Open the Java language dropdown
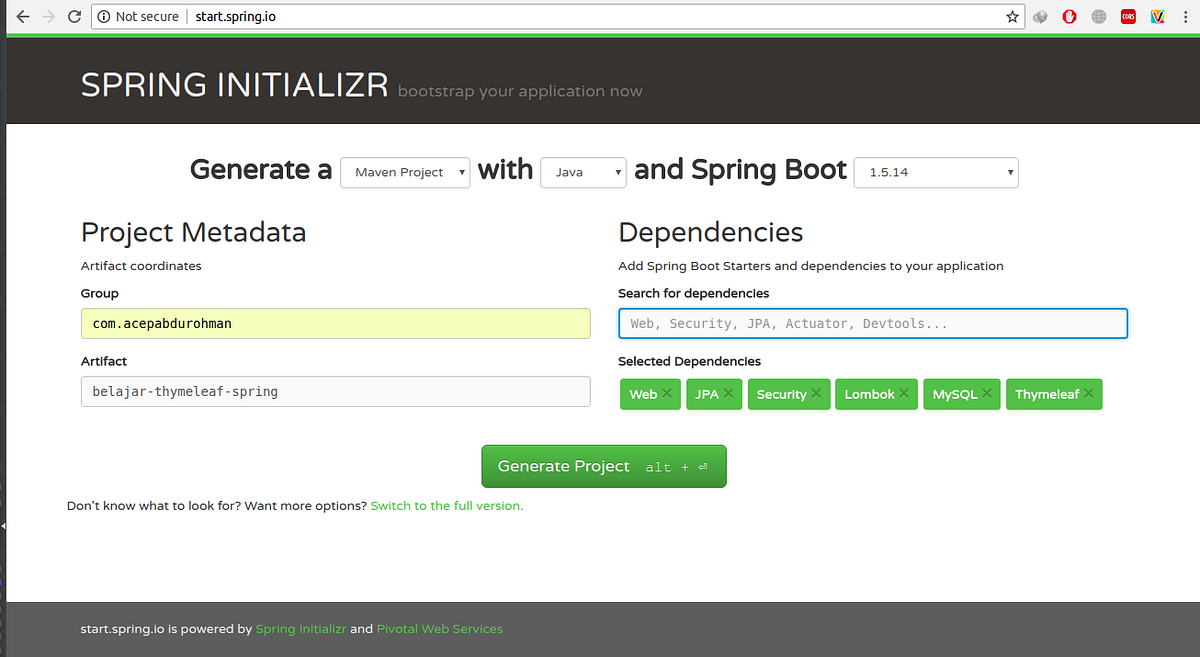Screen dimensions: 1200x657 pos(583,172)
